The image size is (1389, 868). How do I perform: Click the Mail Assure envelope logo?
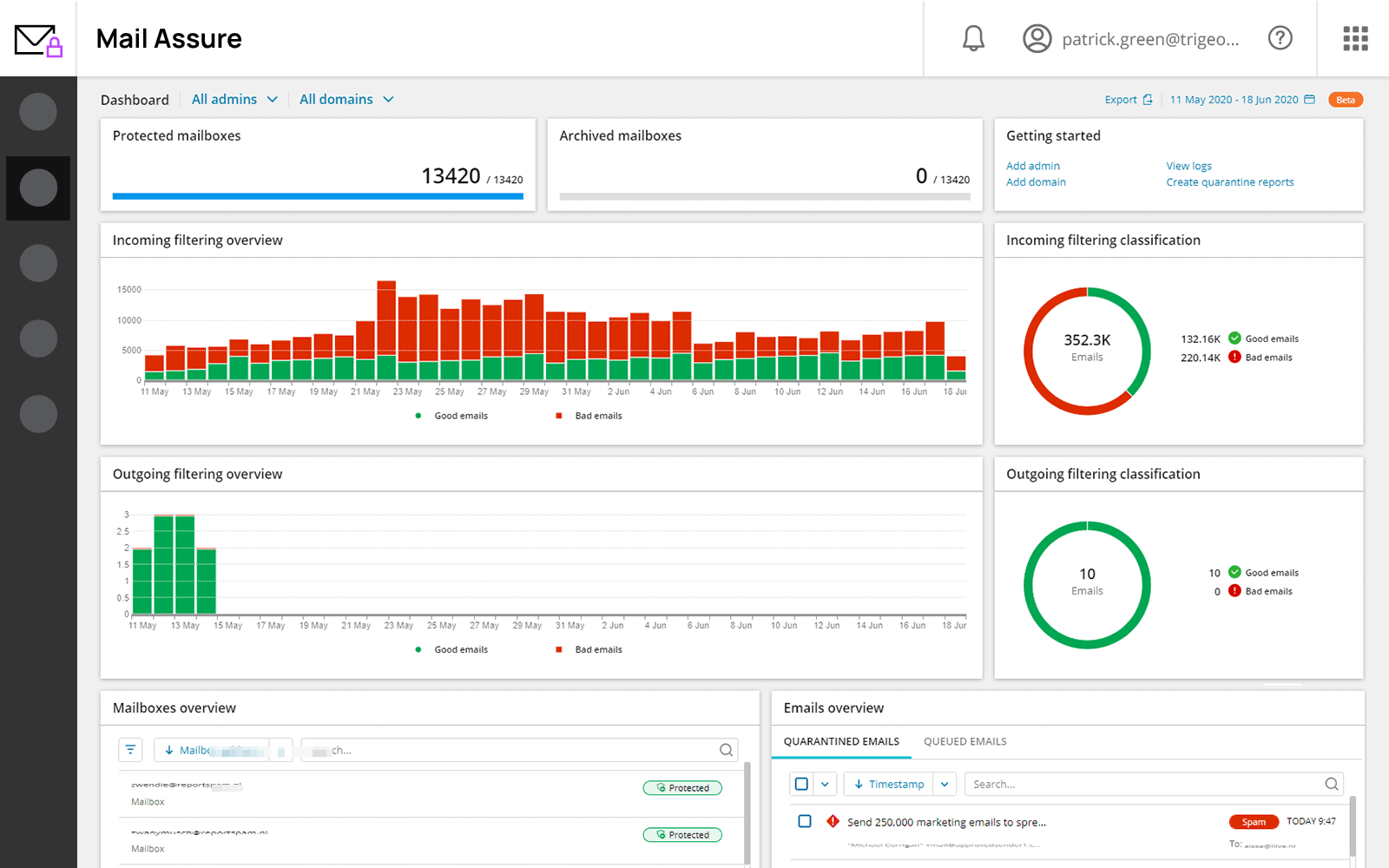coord(38,40)
